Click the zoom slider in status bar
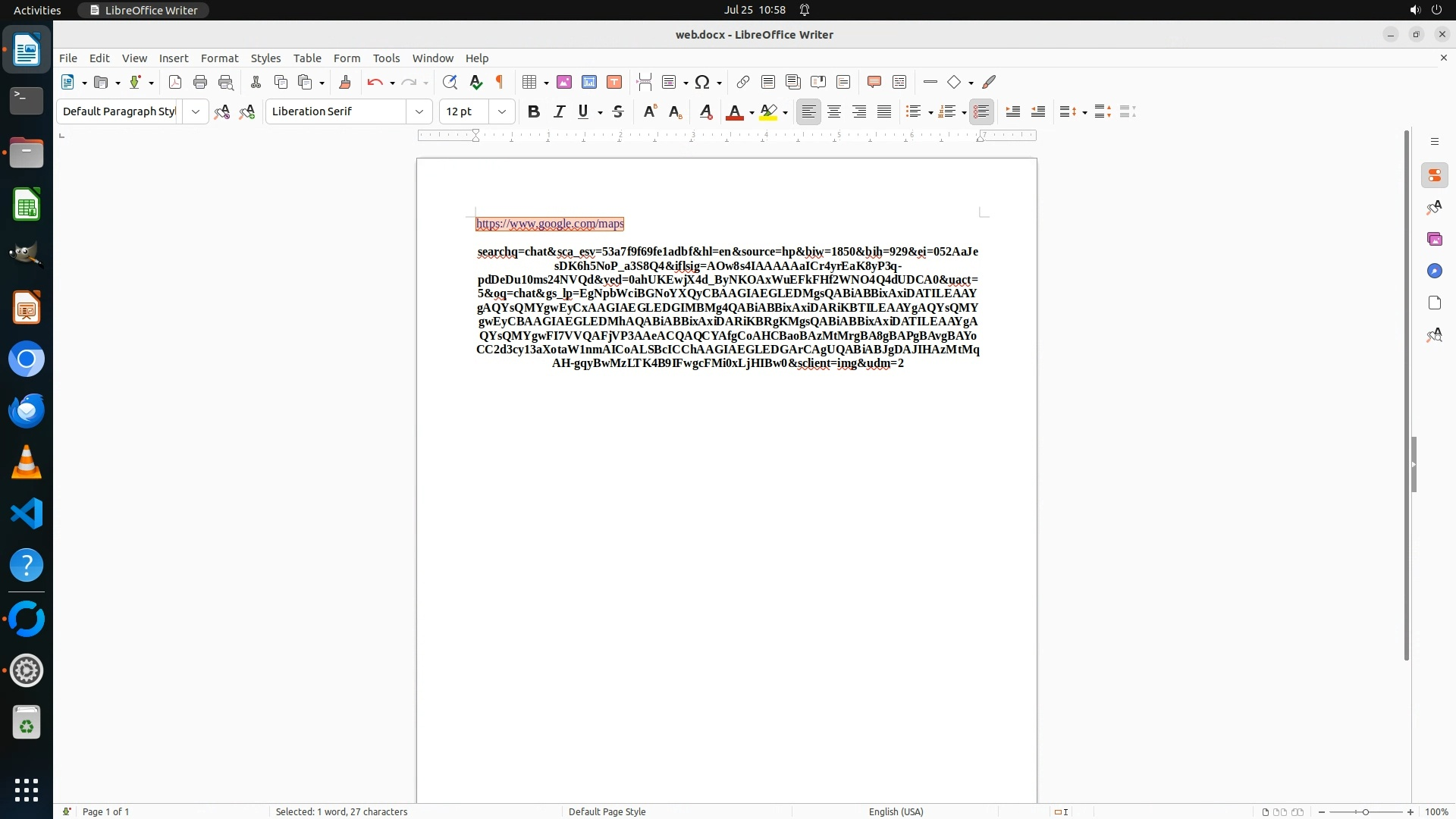 coord(1365,811)
